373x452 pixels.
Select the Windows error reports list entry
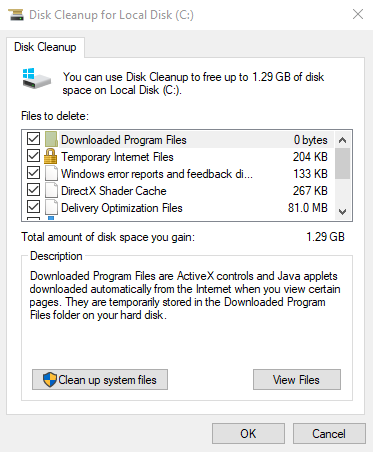tap(178, 174)
